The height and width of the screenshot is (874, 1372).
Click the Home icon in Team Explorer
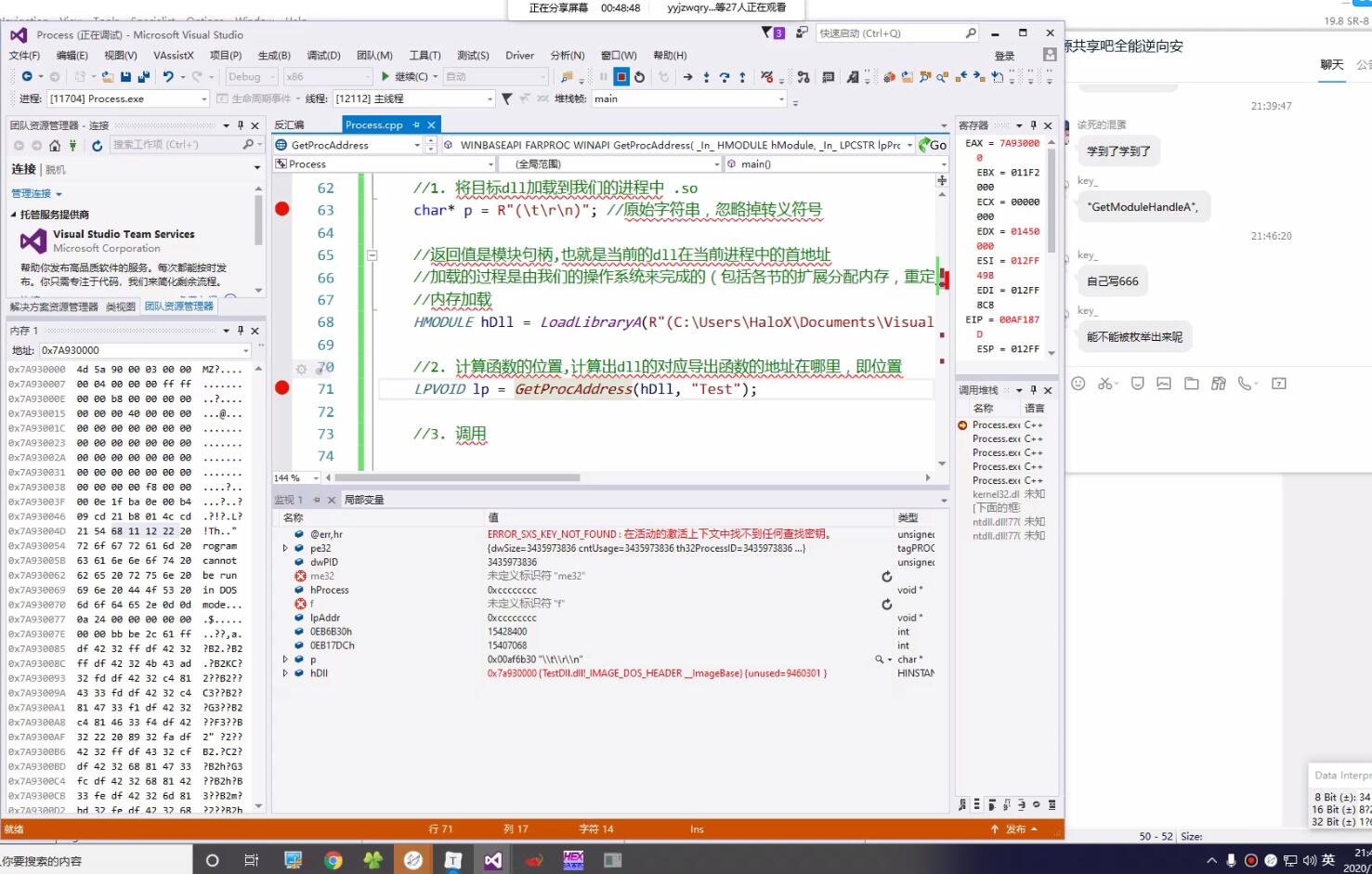pyautogui.click(x=55, y=145)
